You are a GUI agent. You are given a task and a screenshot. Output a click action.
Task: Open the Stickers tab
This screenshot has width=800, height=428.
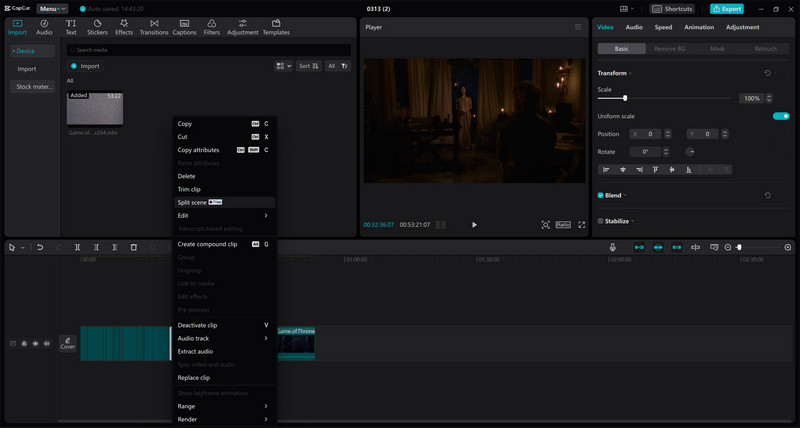tap(97, 27)
